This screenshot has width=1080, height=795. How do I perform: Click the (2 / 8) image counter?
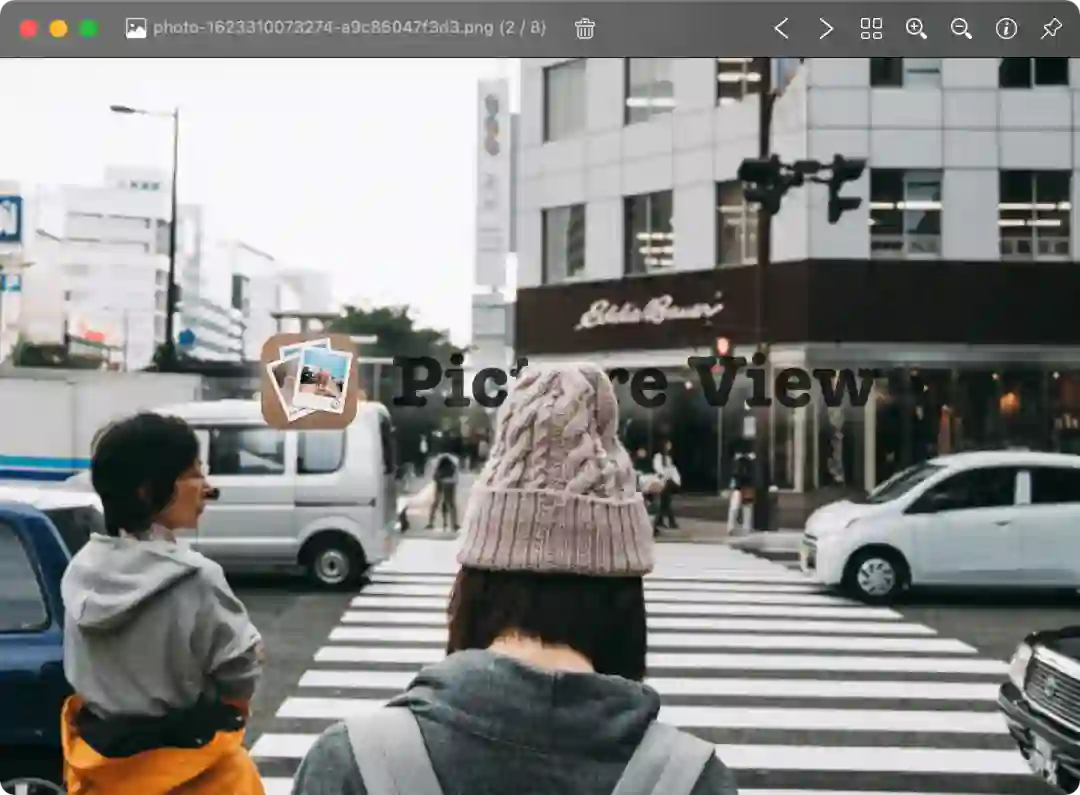(x=523, y=28)
